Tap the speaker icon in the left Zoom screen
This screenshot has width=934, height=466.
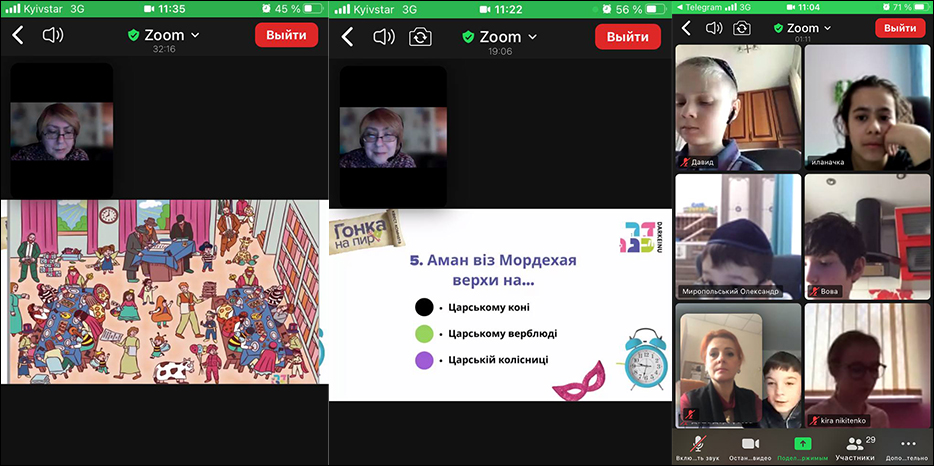tap(53, 36)
